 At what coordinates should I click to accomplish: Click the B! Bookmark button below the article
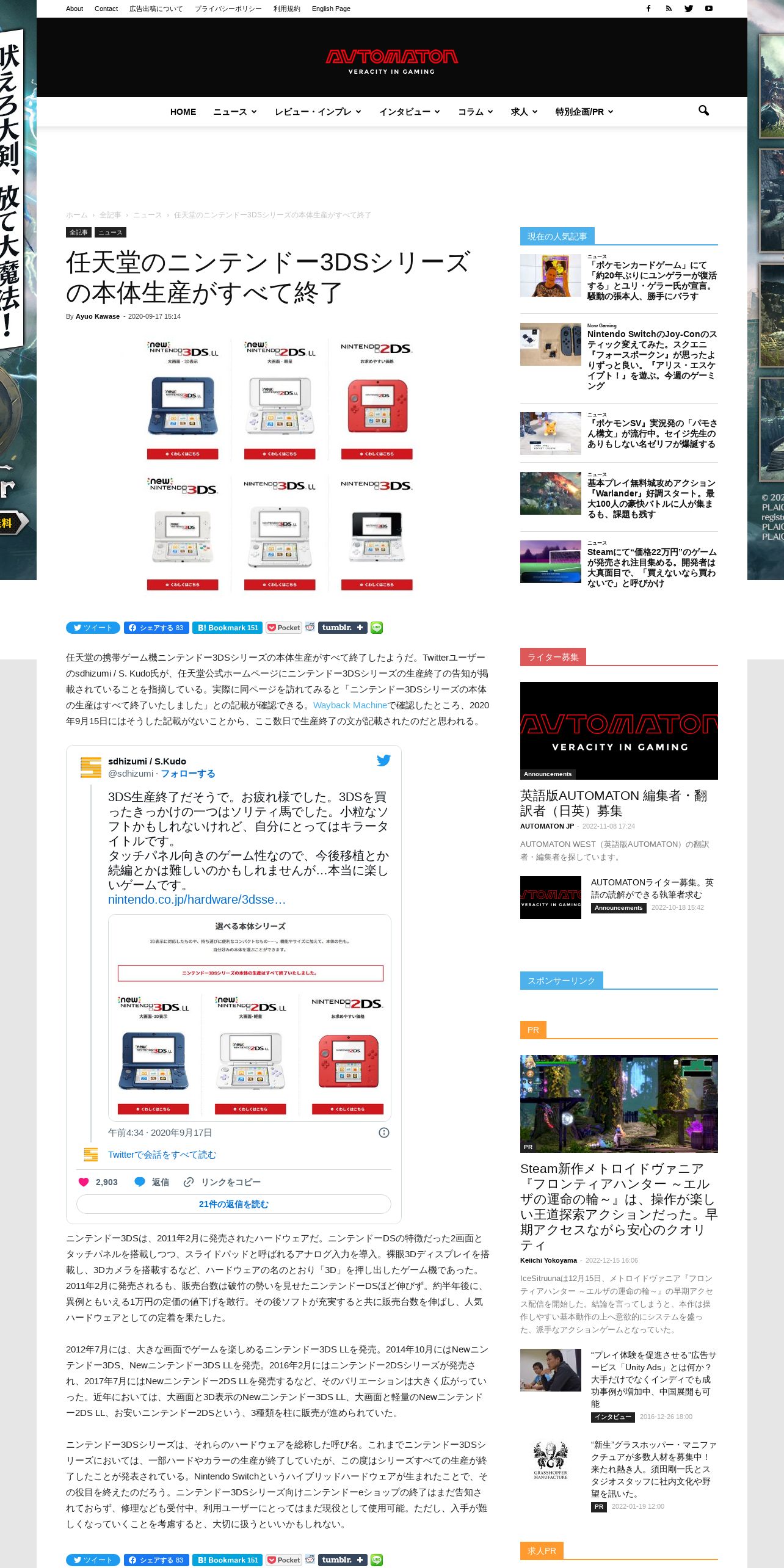(227, 1559)
